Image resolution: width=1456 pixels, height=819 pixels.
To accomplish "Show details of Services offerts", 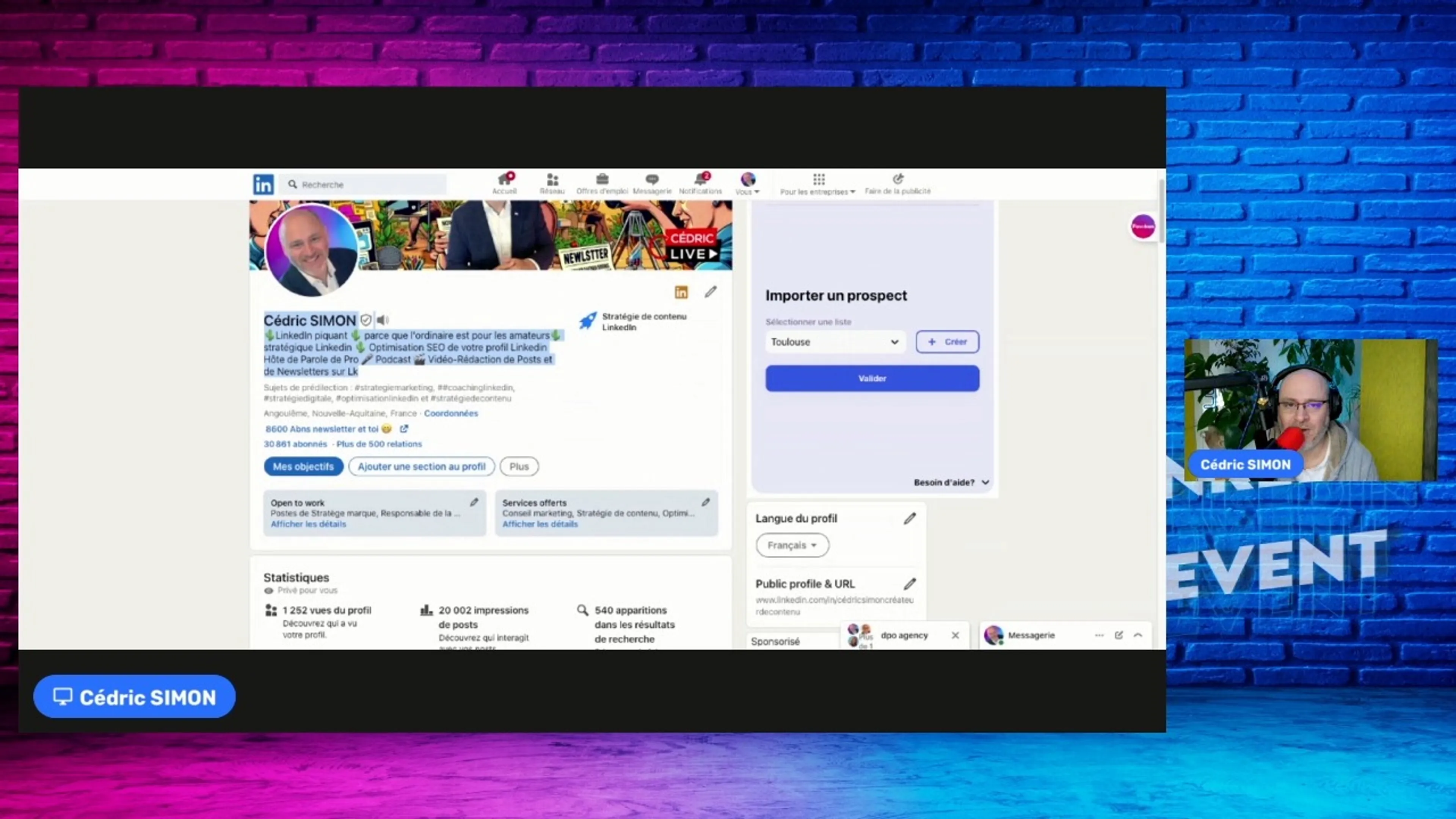I will (x=540, y=524).
